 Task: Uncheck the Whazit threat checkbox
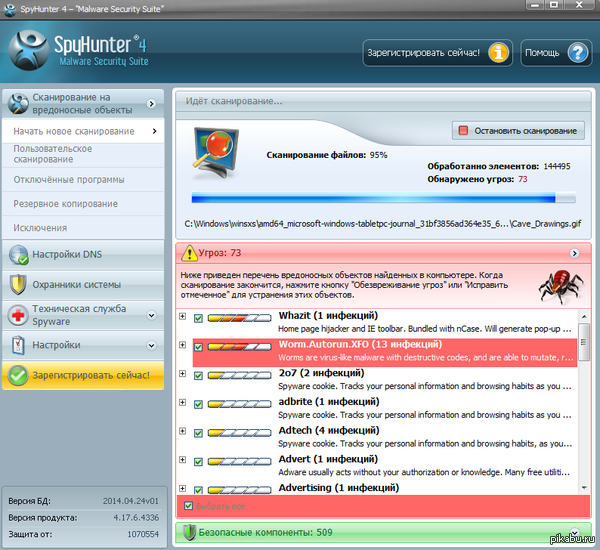click(x=198, y=318)
